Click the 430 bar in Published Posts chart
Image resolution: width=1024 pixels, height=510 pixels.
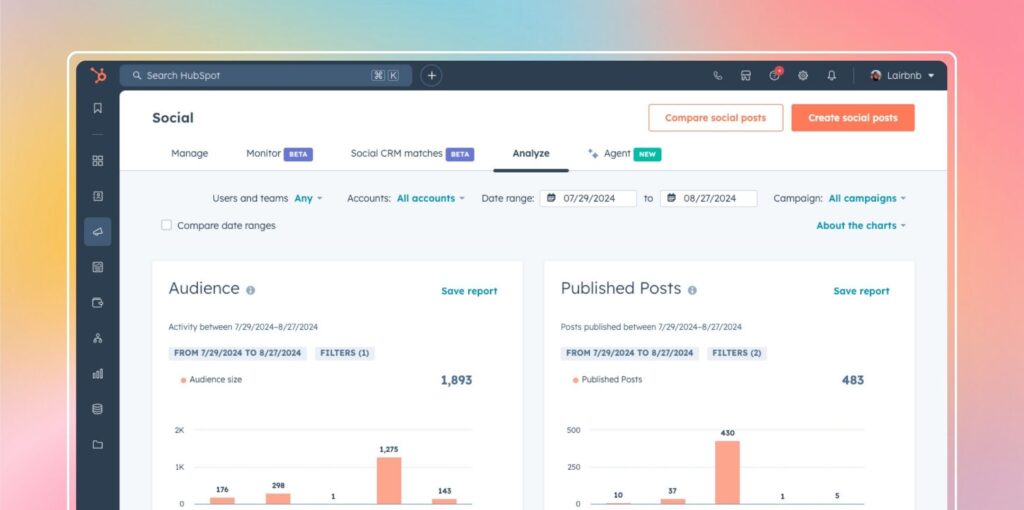tap(727, 472)
